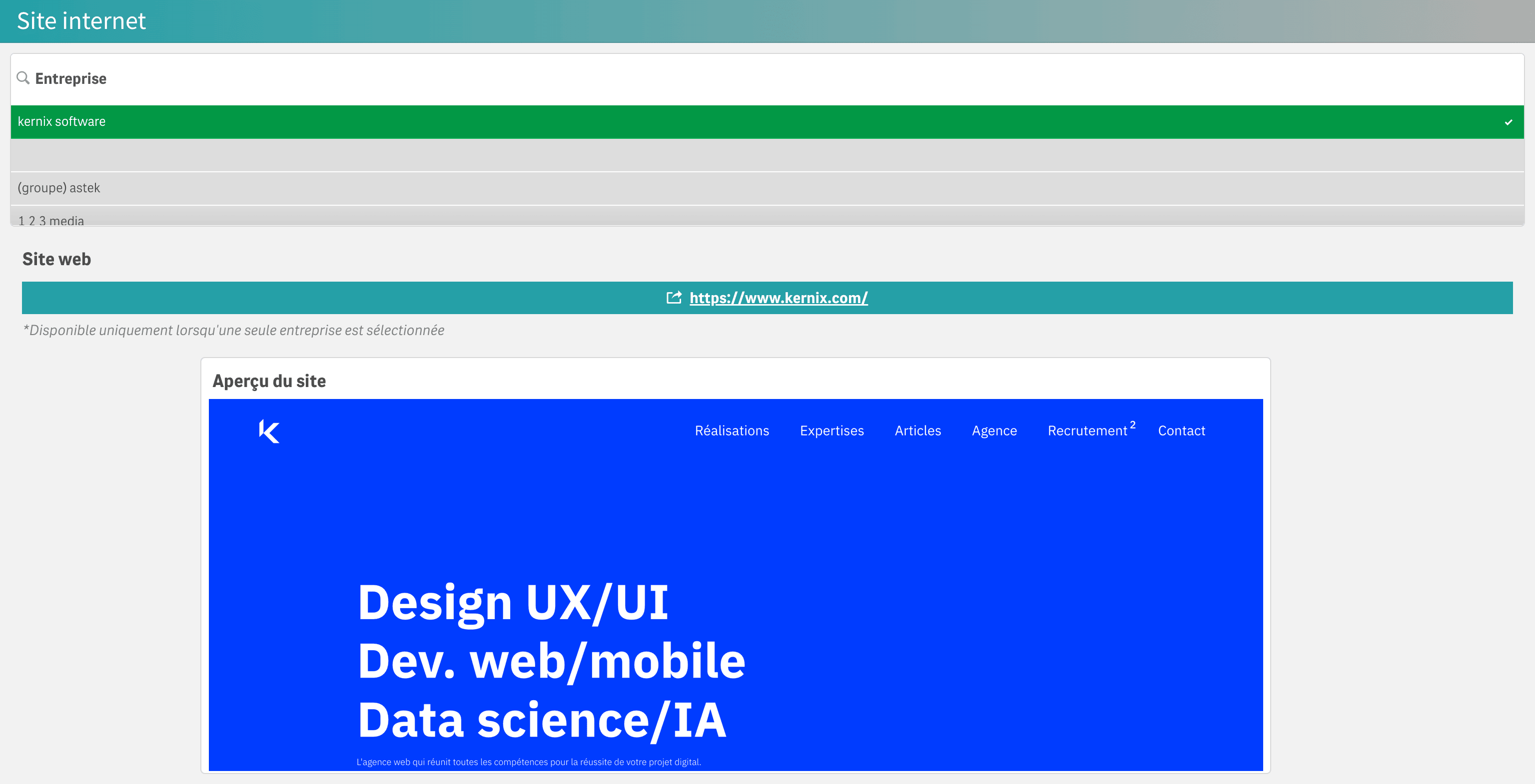The image size is (1535, 784).
Task: Open the https://www.kernix.com/ link
Action: click(x=778, y=298)
